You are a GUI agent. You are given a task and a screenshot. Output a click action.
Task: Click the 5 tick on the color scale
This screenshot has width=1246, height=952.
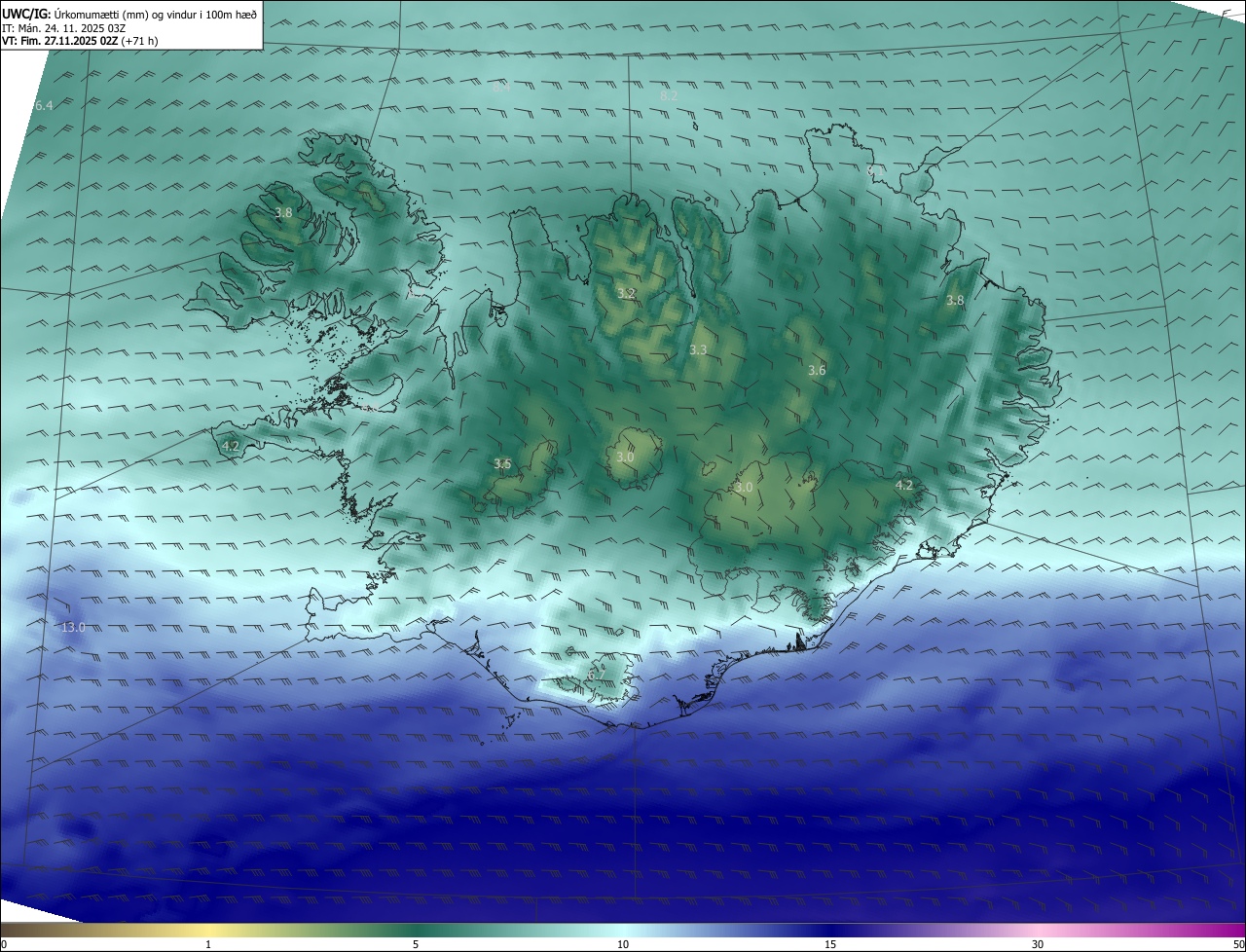click(x=416, y=944)
